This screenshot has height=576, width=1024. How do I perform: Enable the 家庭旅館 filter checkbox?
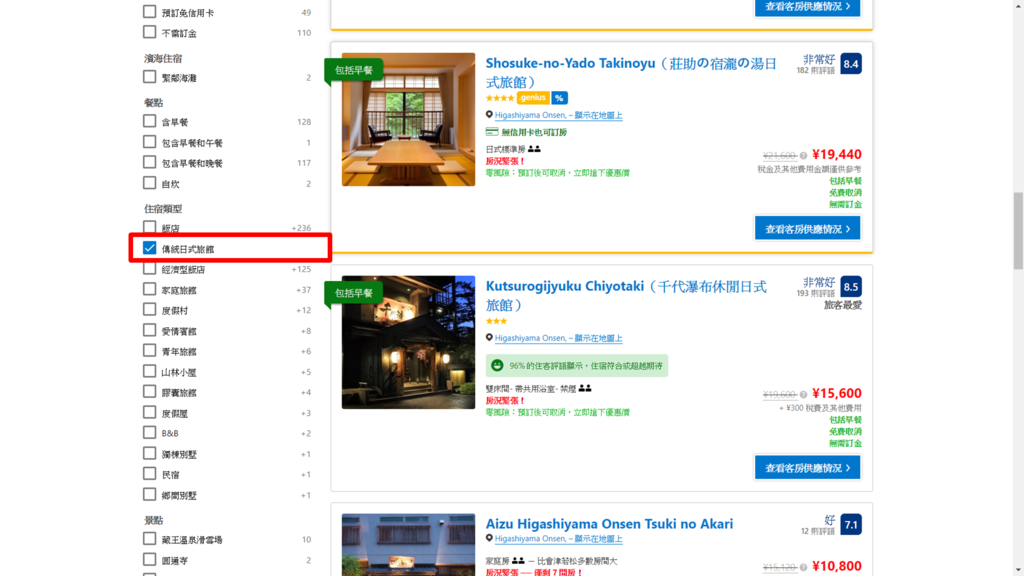[x=150, y=289]
